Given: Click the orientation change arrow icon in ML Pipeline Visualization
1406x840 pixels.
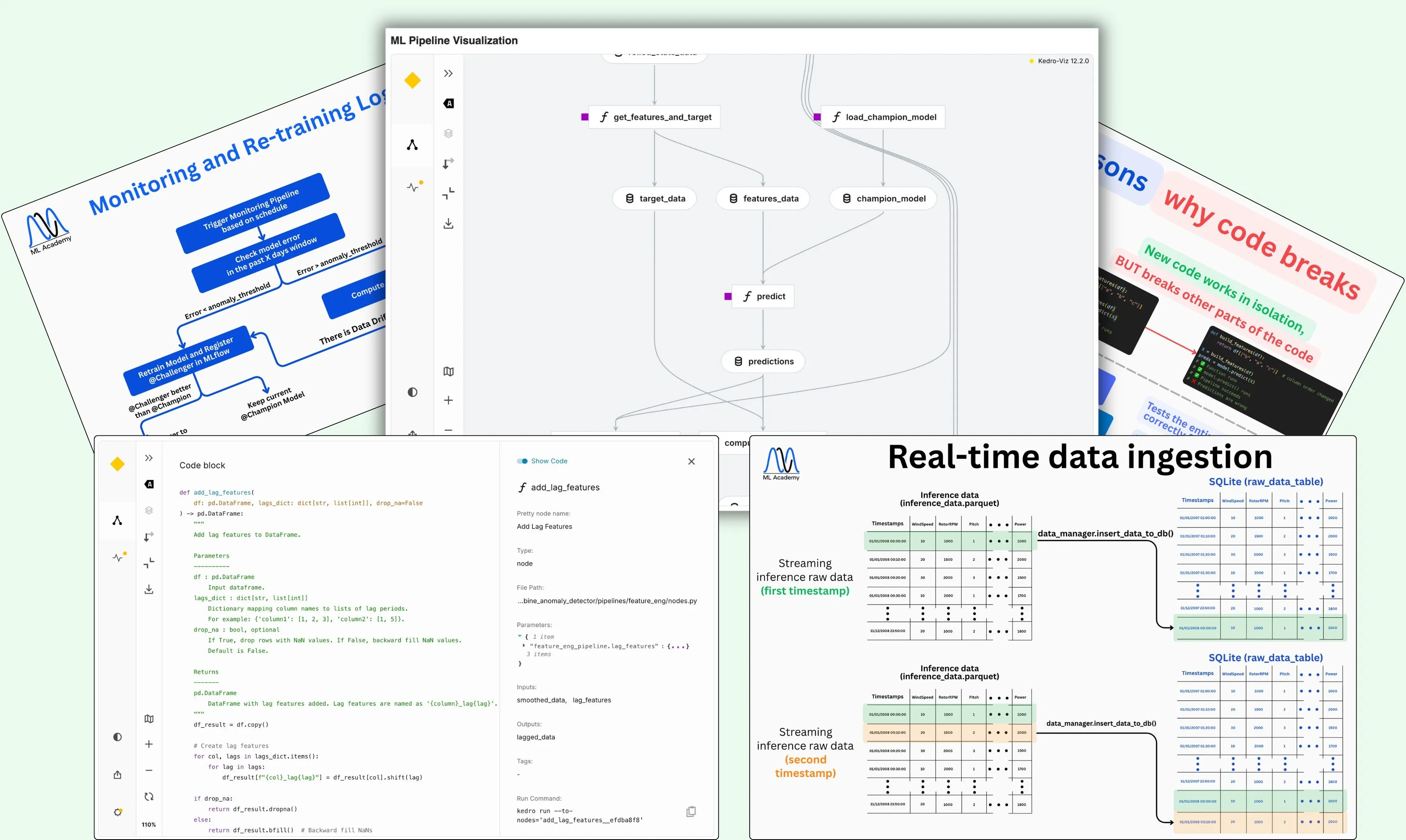Looking at the screenshot, I should click(x=448, y=164).
